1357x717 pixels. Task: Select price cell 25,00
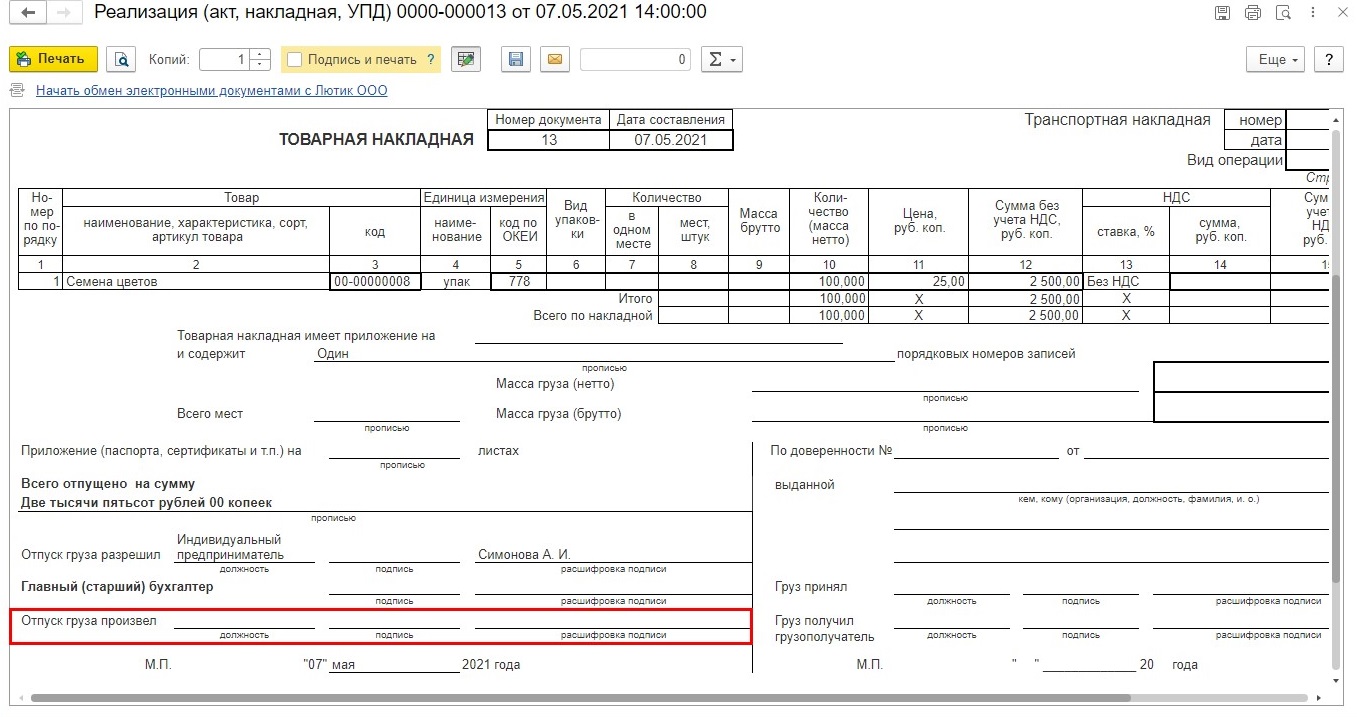918,282
